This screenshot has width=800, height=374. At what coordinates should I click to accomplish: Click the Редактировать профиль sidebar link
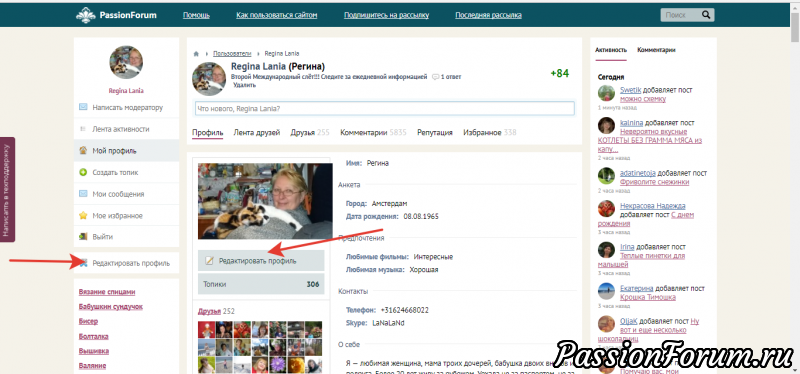point(131,263)
